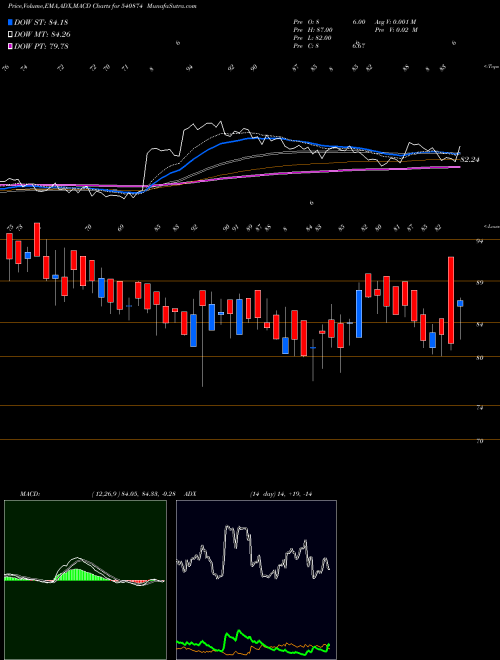
Task: Click the 74 price axis label
Action: point(480,408)
